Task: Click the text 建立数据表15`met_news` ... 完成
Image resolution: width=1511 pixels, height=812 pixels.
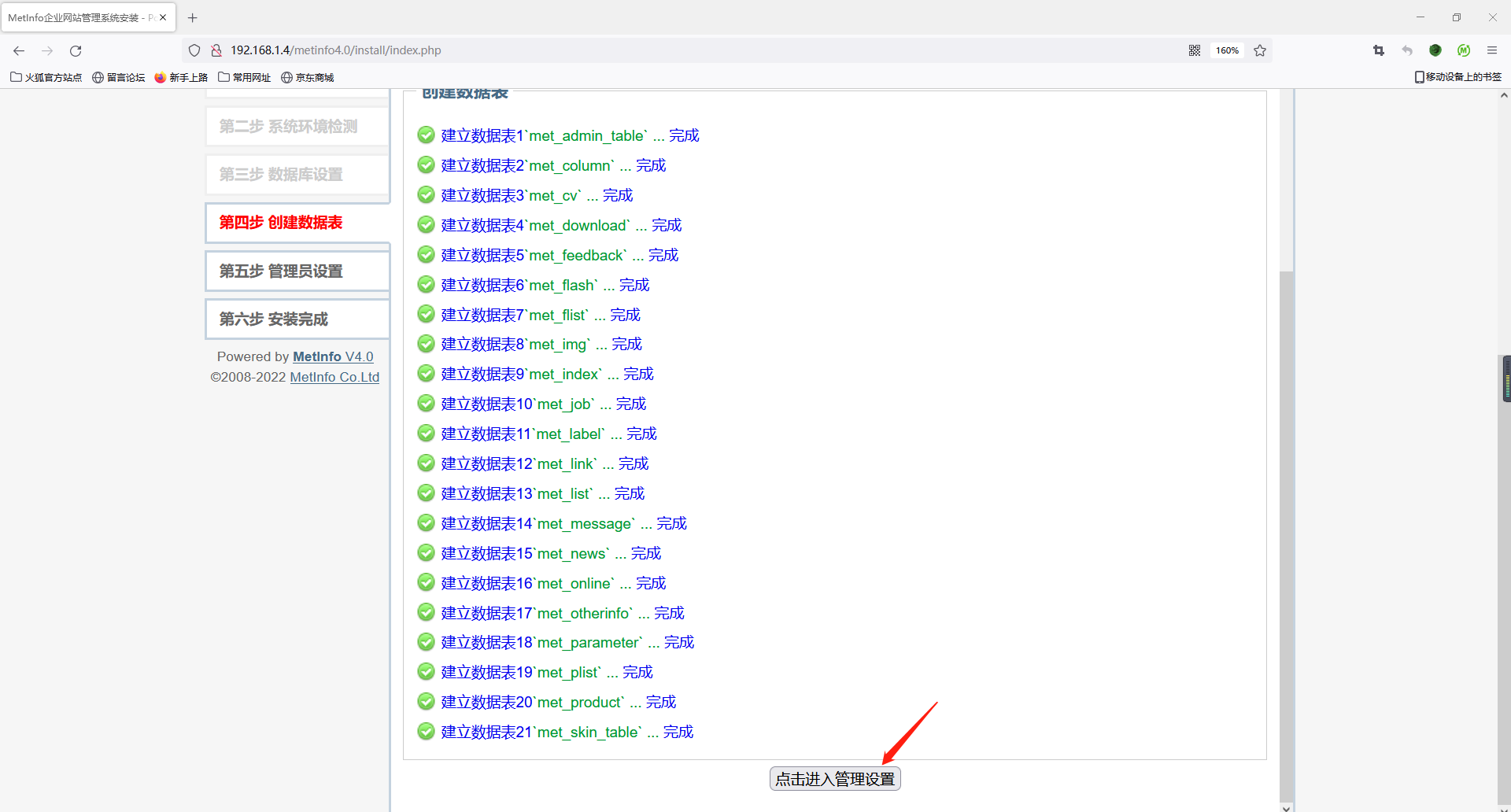Action: tap(552, 553)
